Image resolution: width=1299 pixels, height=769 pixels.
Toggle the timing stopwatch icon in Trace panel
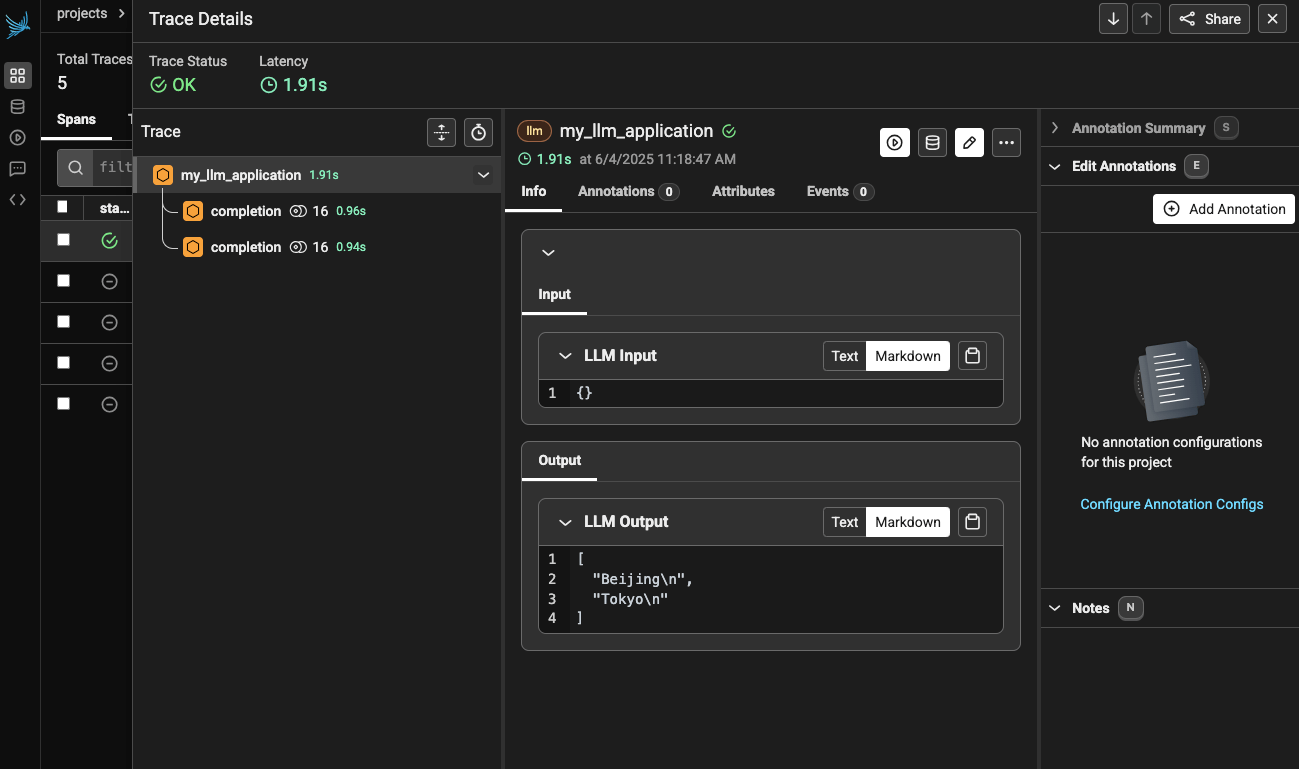pyautogui.click(x=479, y=132)
